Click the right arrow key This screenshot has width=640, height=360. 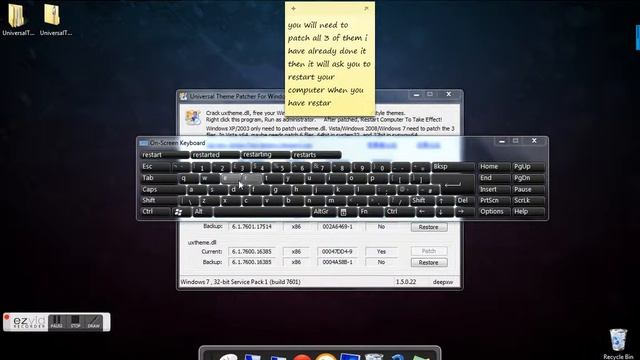click(461, 212)
